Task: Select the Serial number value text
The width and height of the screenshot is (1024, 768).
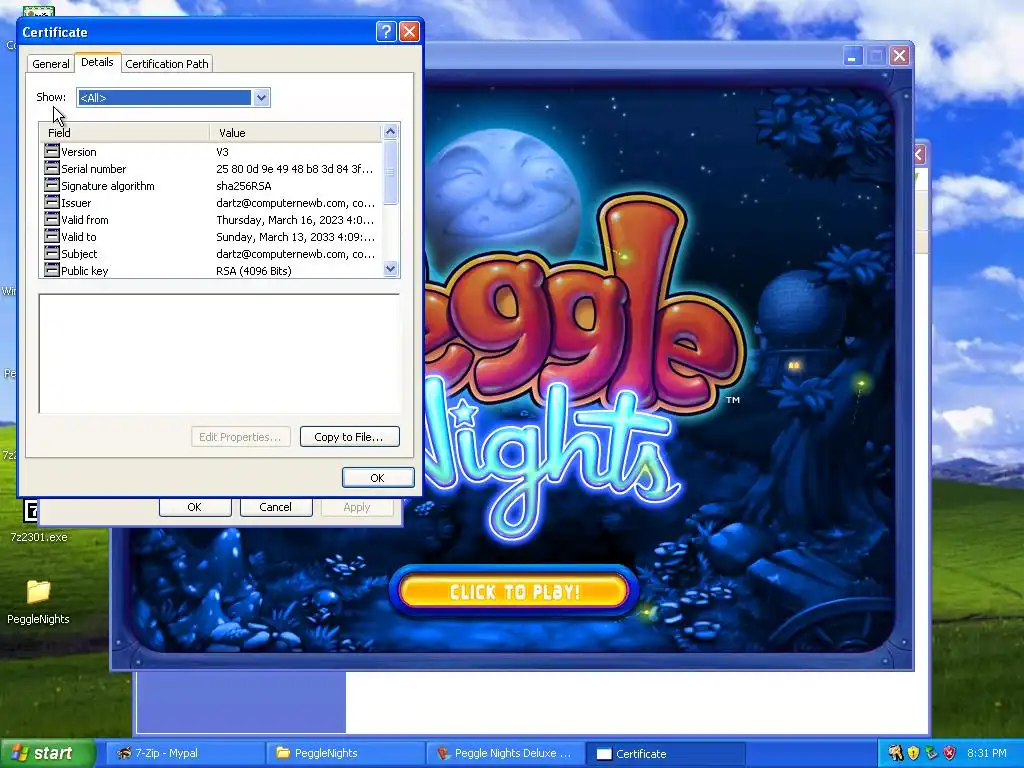Action: click(x=295, y=169)
